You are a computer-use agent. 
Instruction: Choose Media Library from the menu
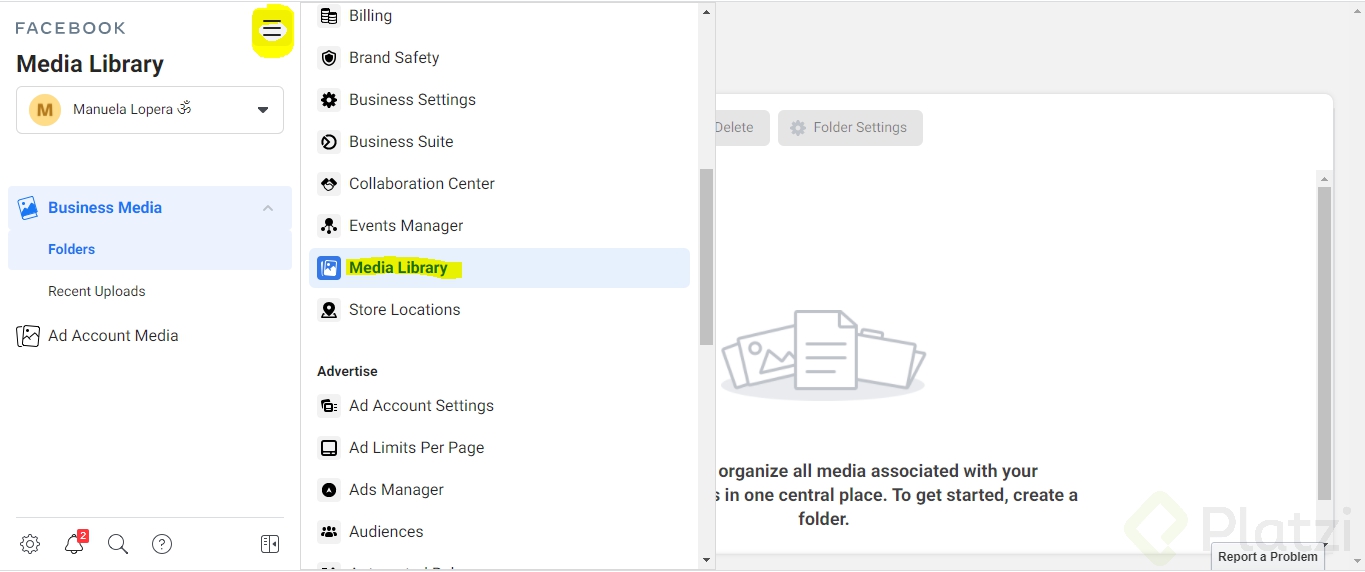point(499,268)
